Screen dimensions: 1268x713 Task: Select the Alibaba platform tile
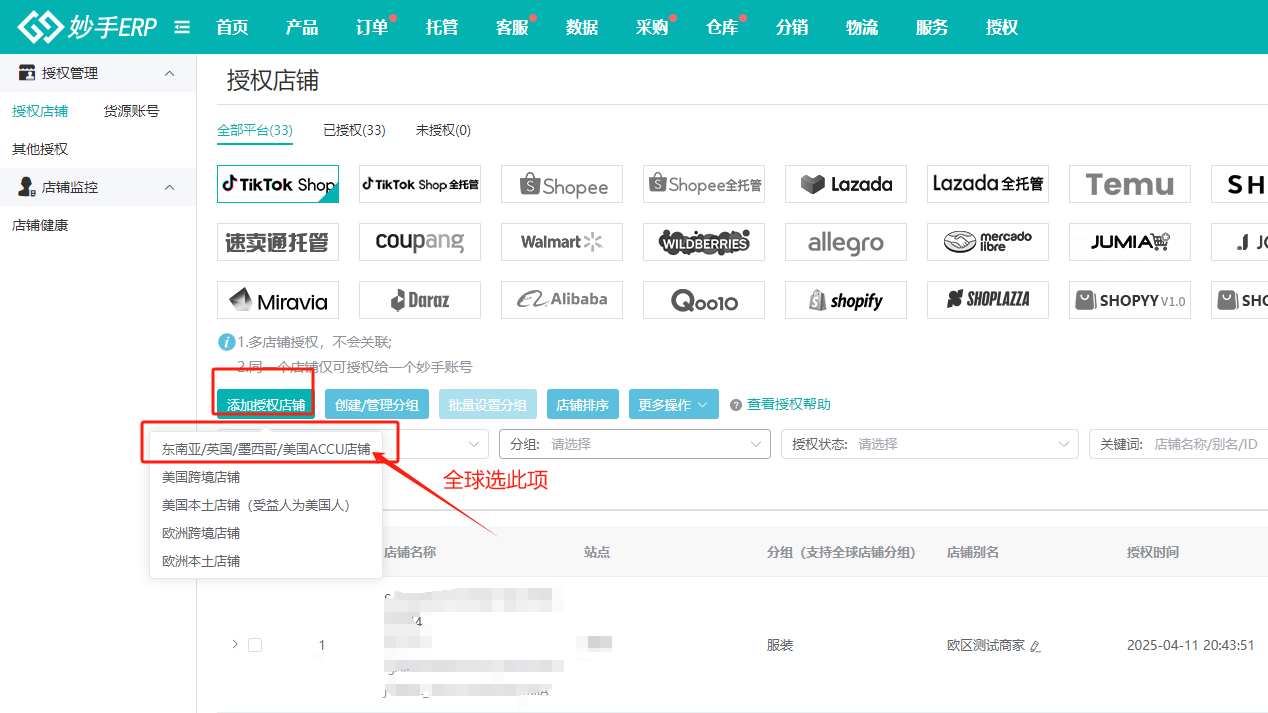tap(562, 300)
